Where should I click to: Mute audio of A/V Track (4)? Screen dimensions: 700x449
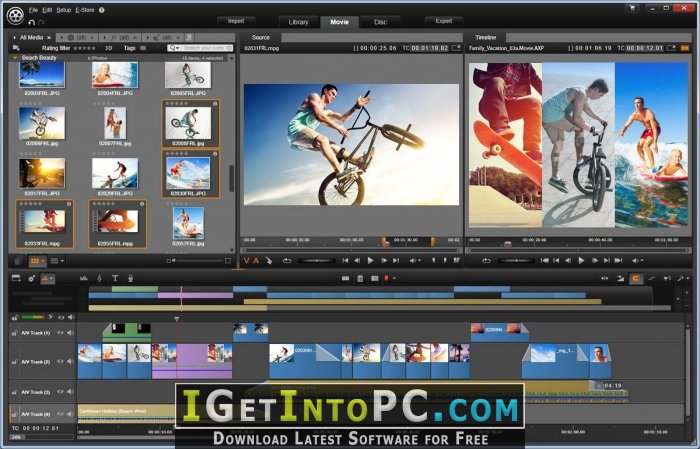pos(70,414)
